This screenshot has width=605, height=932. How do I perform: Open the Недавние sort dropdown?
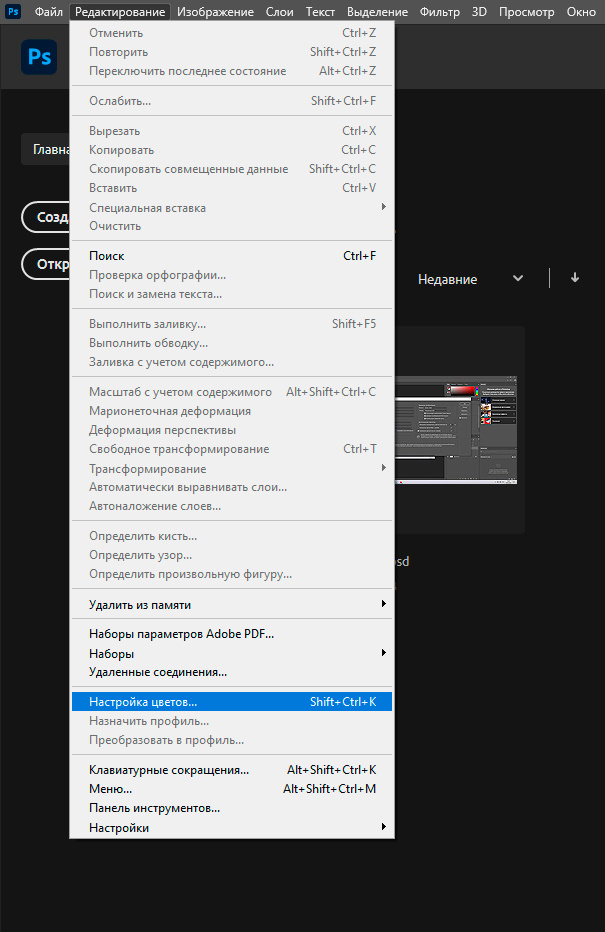coord(470,279)
